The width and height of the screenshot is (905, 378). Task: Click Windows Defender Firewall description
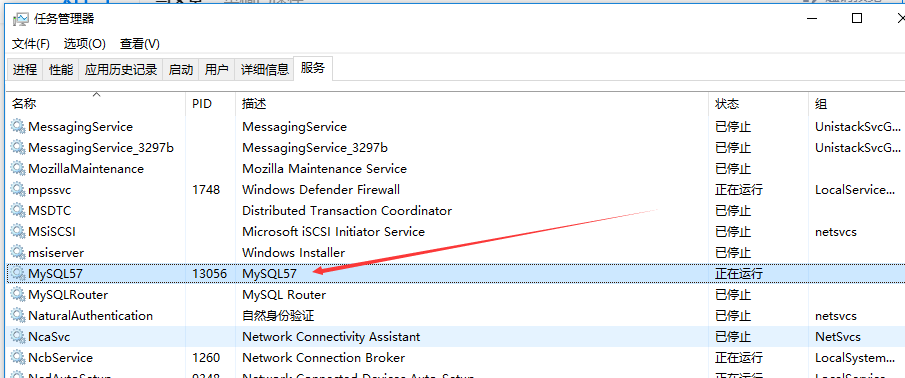(321, 189)
